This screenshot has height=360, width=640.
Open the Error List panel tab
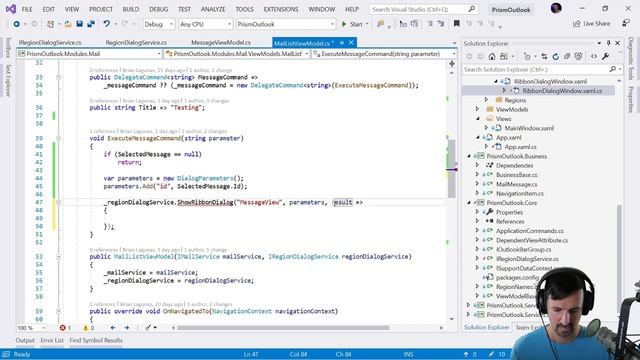[52, 340]
